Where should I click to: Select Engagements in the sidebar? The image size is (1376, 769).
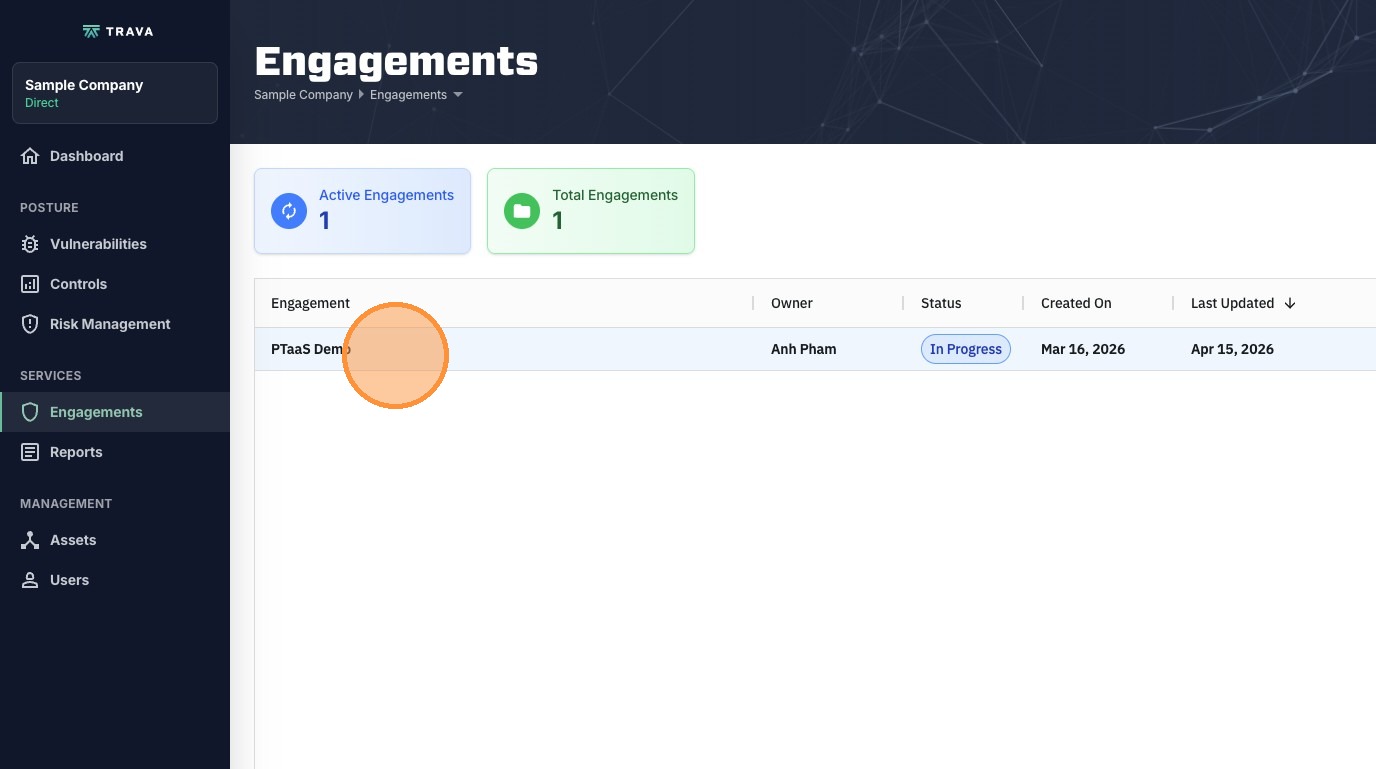click(115, 412)
